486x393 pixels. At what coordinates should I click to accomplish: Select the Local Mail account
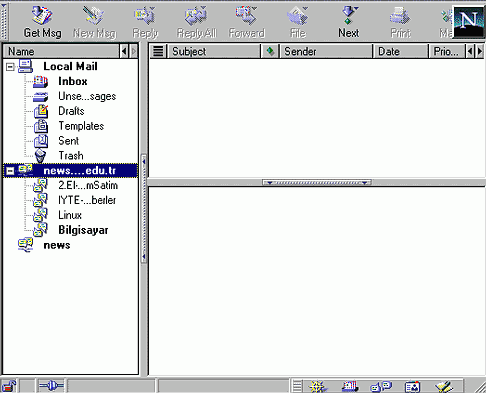(x=70, y=66)
